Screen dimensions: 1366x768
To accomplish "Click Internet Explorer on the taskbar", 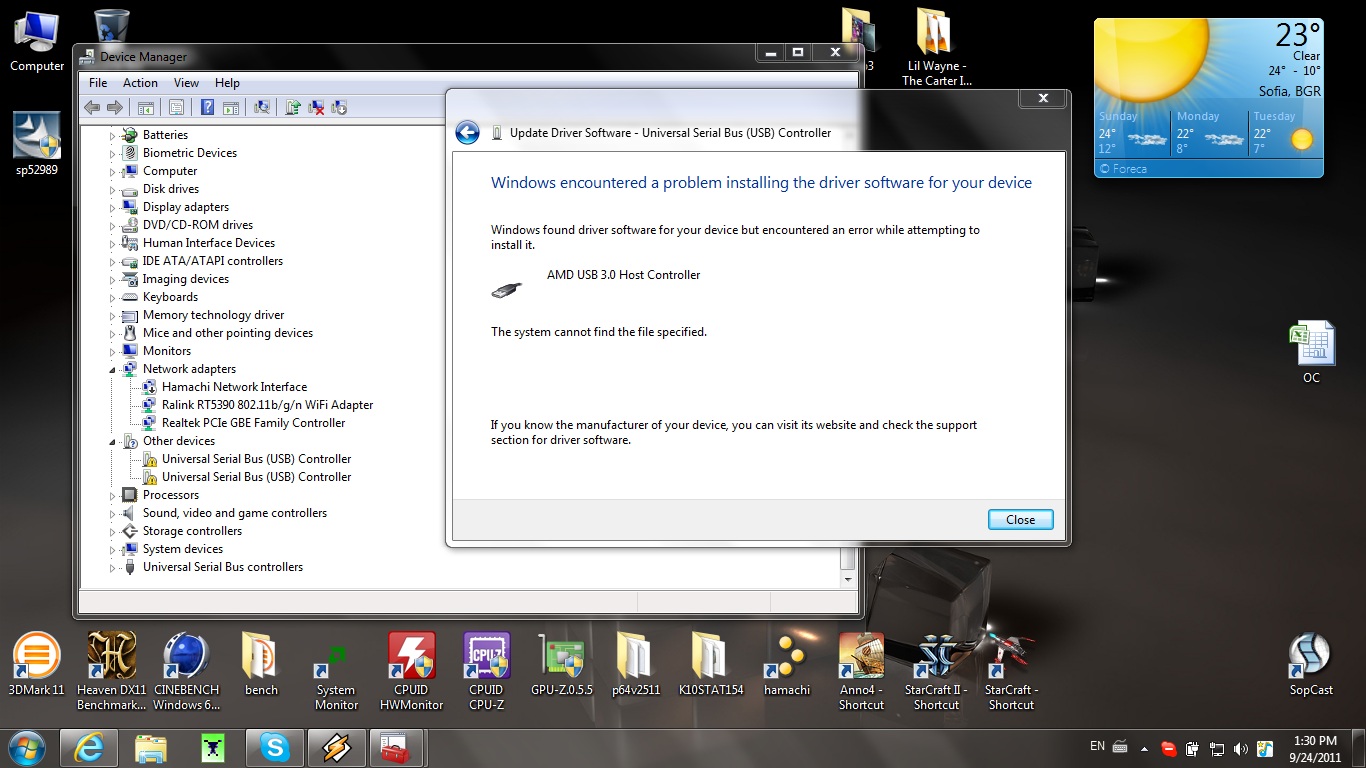I will point(88,747).
